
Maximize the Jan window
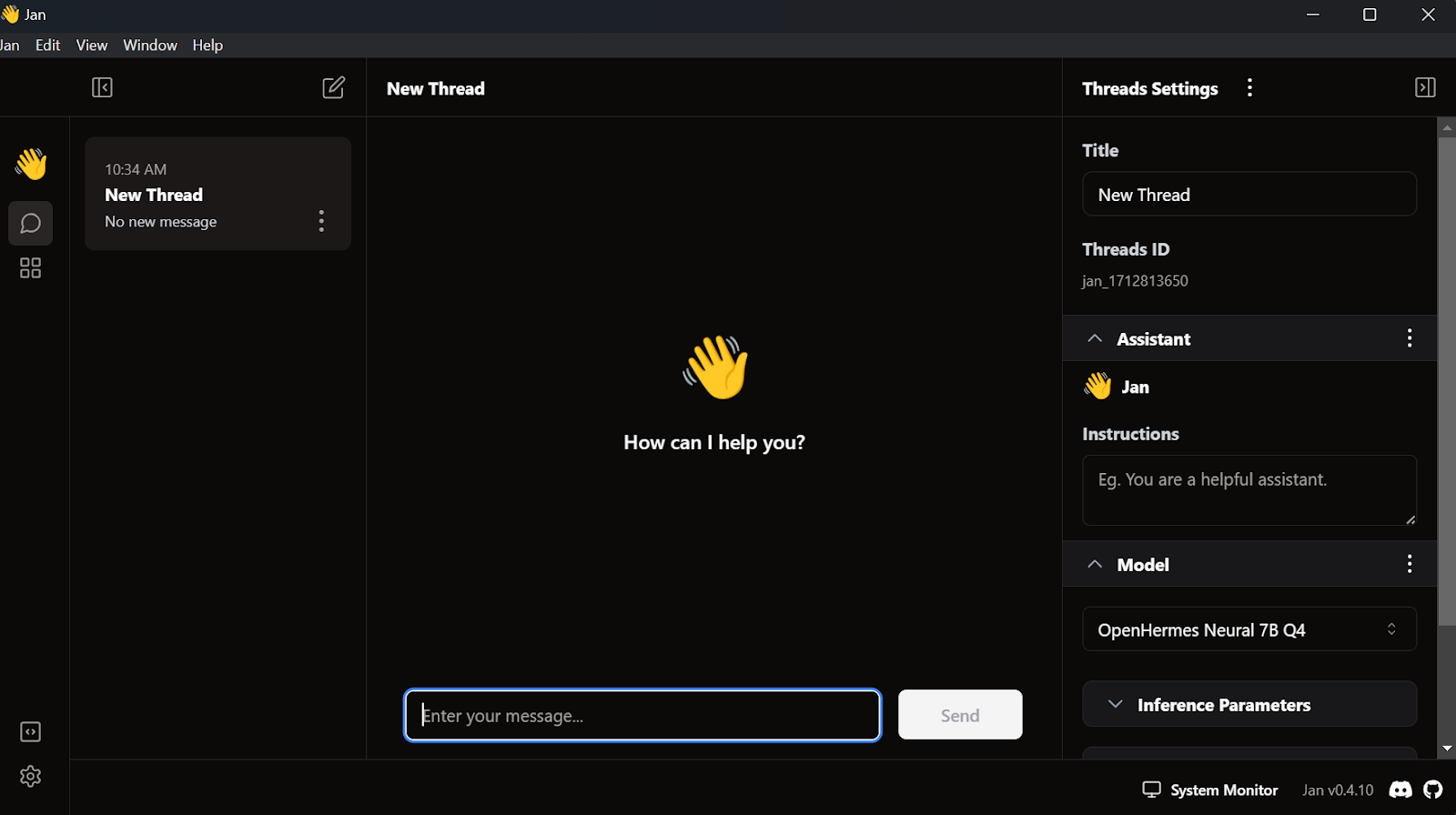[1370, 15]
